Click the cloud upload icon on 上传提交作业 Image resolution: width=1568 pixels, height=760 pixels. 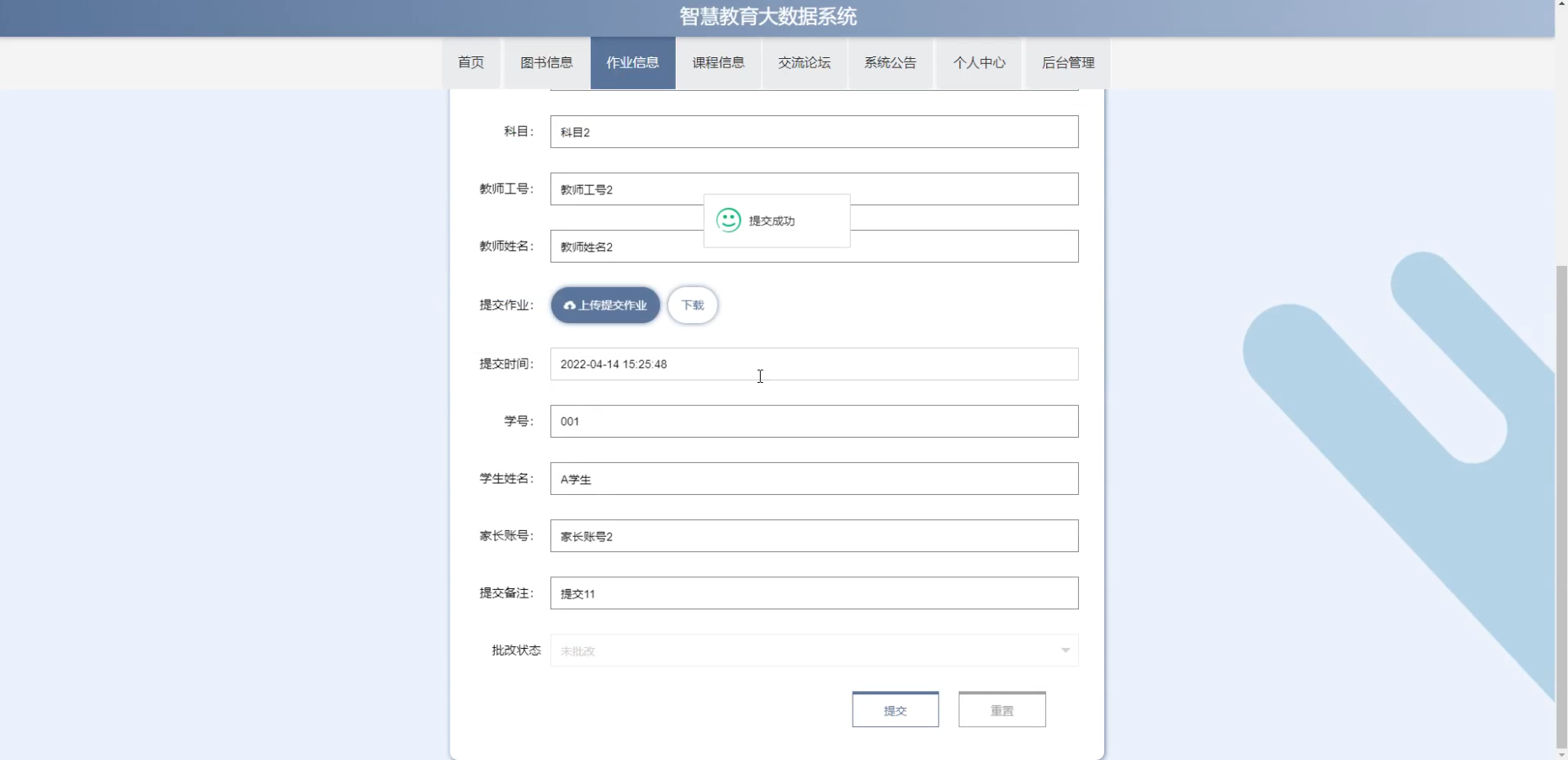(570, 306)
